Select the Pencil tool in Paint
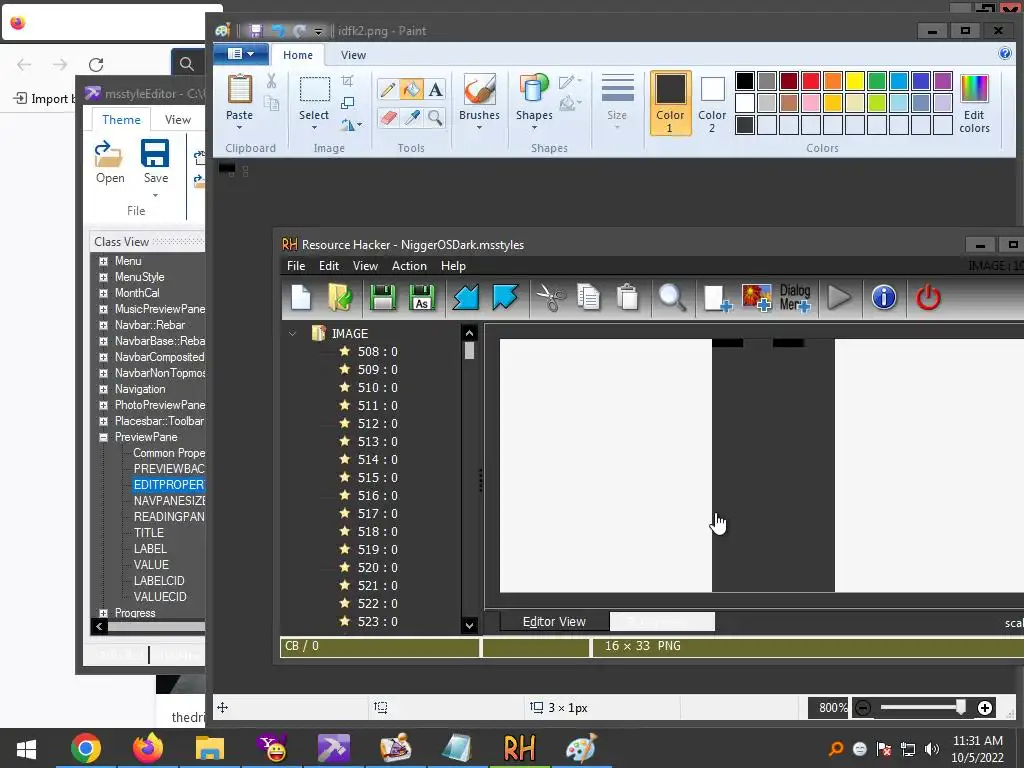The image size is (1024, 768). pos(387,89)
